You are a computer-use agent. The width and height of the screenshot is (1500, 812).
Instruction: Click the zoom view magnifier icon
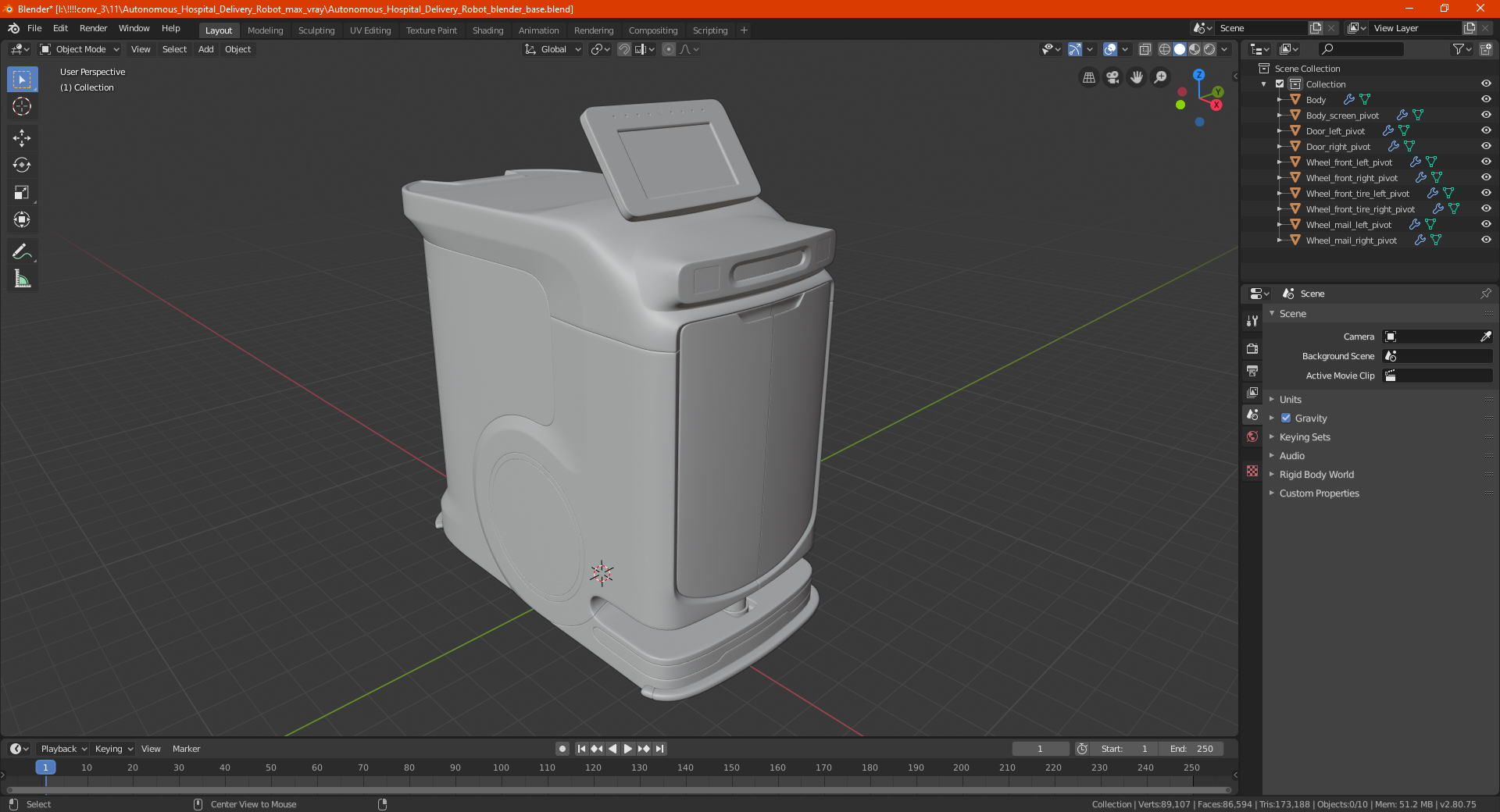(x=1161, y=77)
